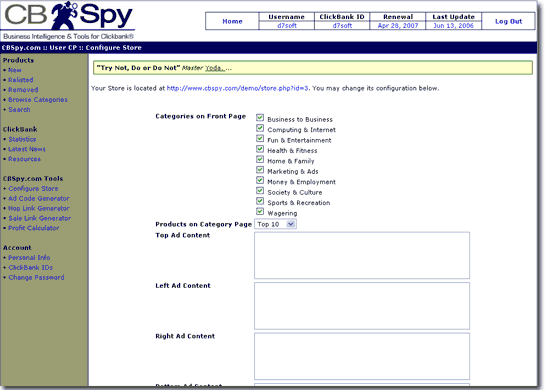Image resolution: width=545 pixels, height=390 pixels.
Task: Click the CB Spy logo image
Action: click(68, 21)
